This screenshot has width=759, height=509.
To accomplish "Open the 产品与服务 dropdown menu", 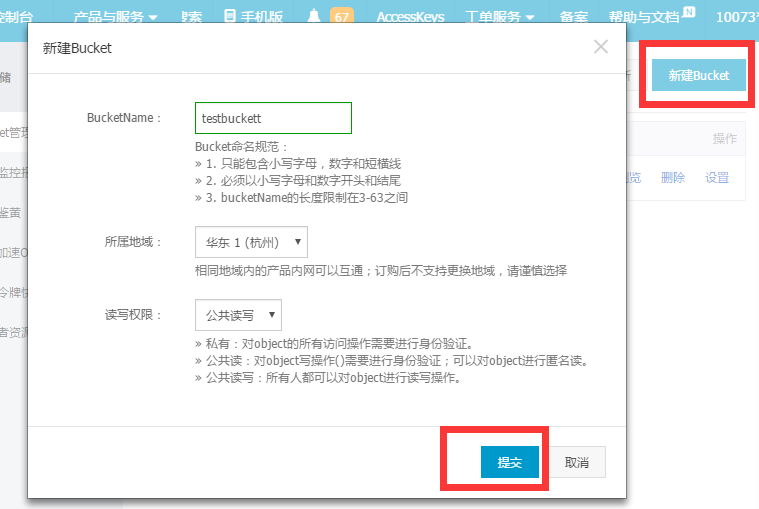I will [116, 17].
